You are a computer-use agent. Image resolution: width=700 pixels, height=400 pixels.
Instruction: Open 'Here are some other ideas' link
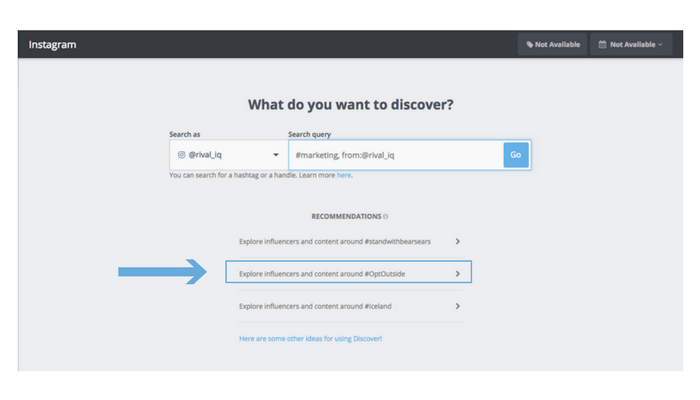pyautogui.click(x=310, y=339)
